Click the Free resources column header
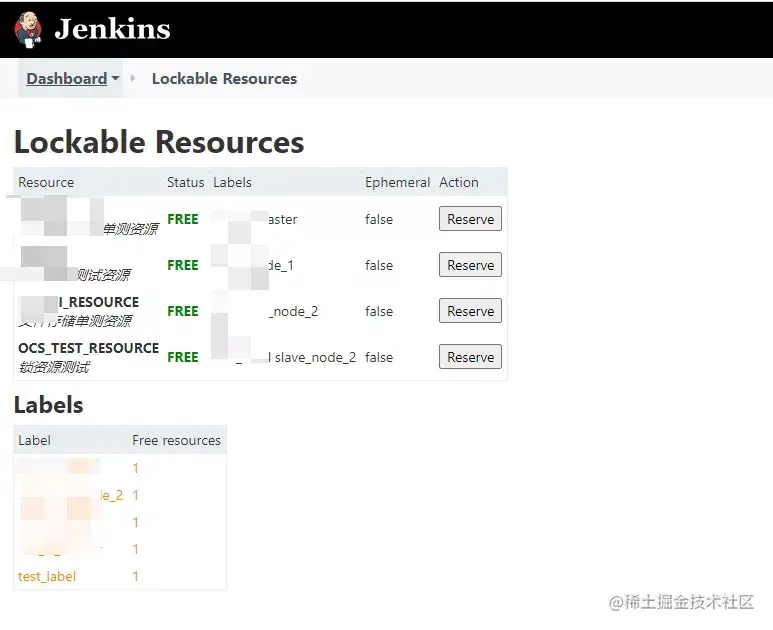Screen dimensions: 773x630 (x=176, y=440)
